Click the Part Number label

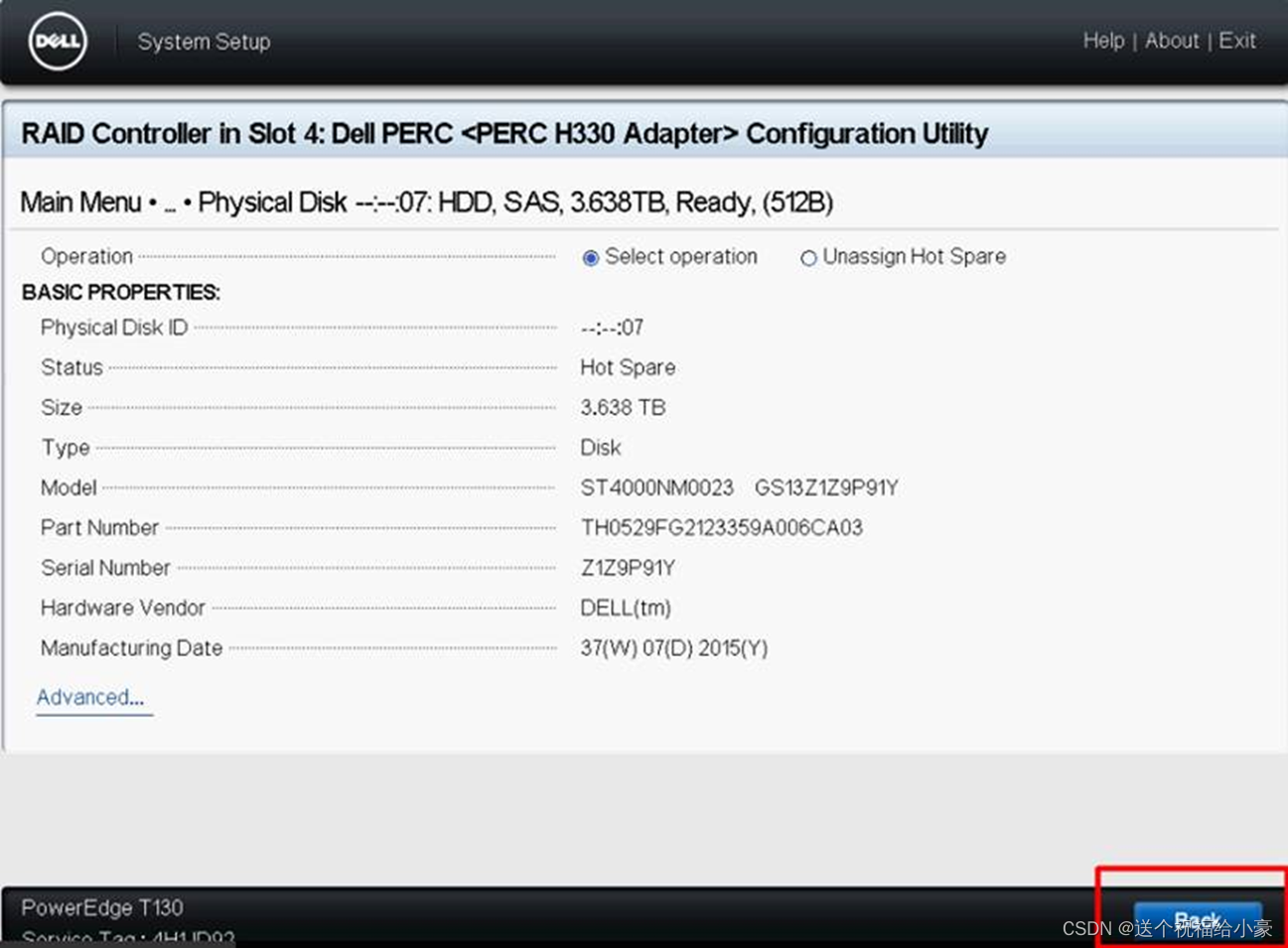coord(99,528)
